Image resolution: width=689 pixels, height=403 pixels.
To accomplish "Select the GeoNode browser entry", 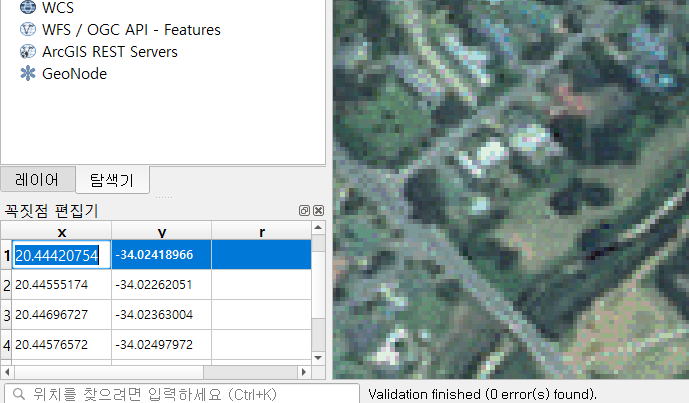I will (74, 74).
